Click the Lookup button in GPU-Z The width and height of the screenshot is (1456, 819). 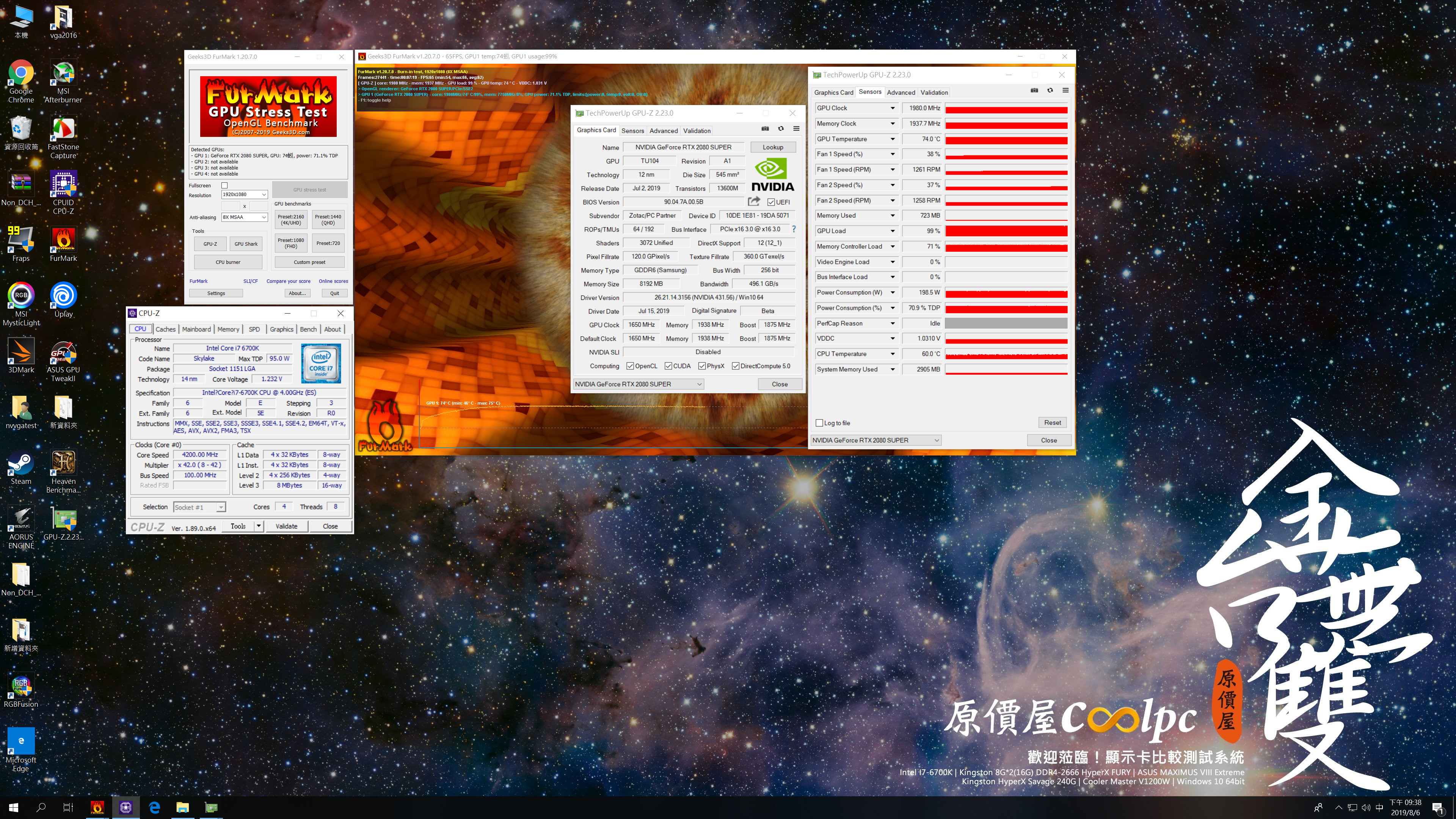tap(773, 147)
